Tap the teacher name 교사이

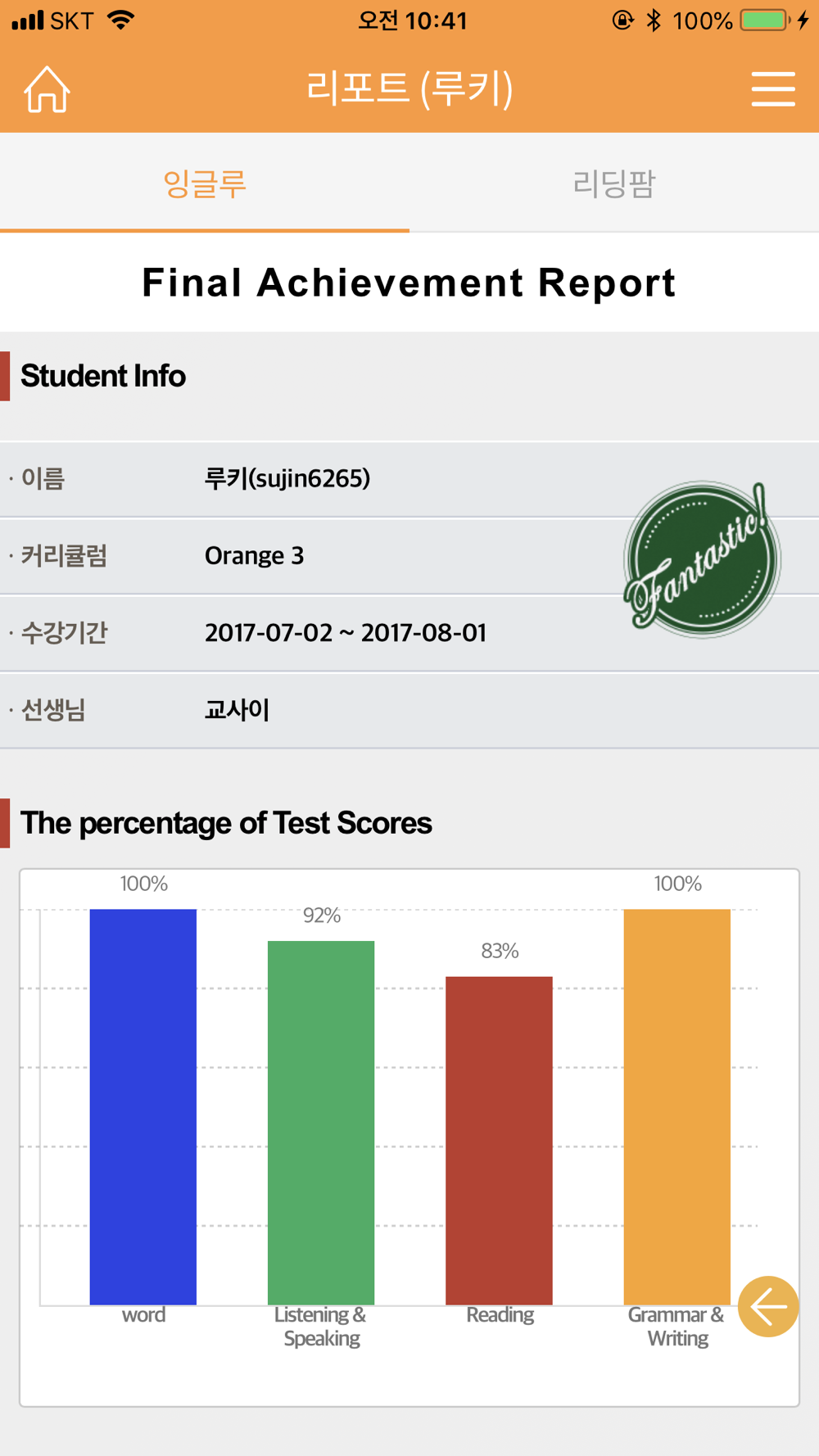237,710
